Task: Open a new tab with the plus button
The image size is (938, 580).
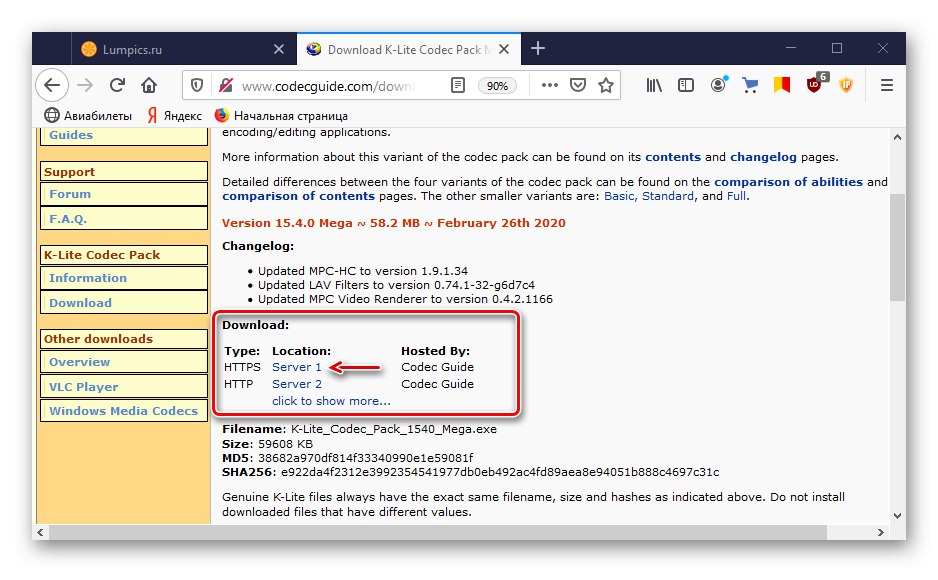Action: (538, 48)
